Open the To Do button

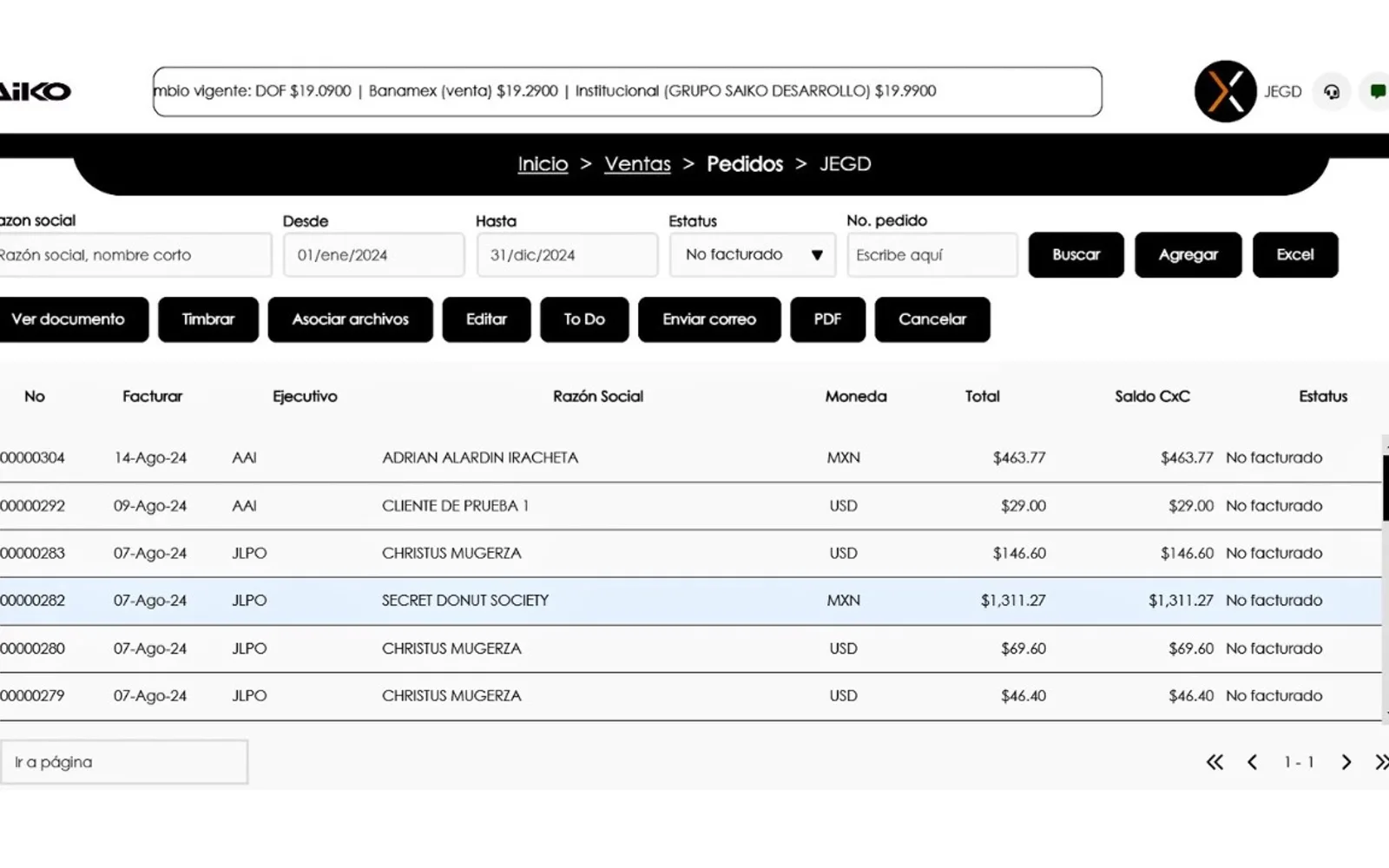(x=584, y=319)
